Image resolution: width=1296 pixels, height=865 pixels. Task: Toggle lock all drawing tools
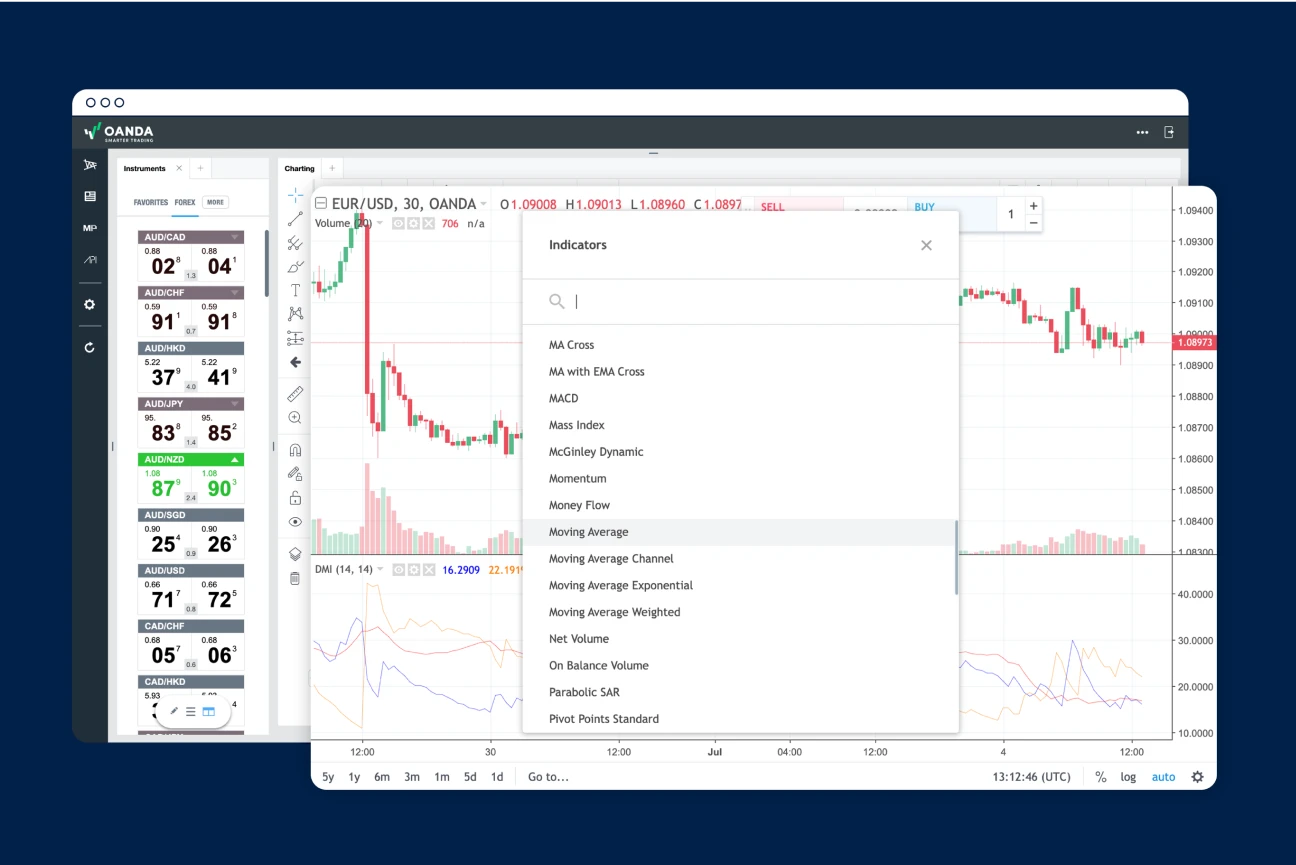295,497
